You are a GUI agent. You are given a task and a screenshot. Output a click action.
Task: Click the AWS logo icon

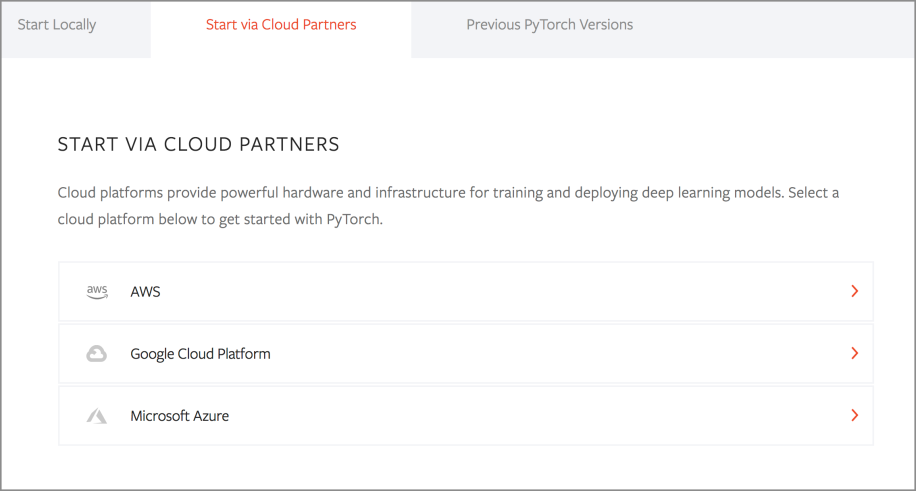(97, 292)
